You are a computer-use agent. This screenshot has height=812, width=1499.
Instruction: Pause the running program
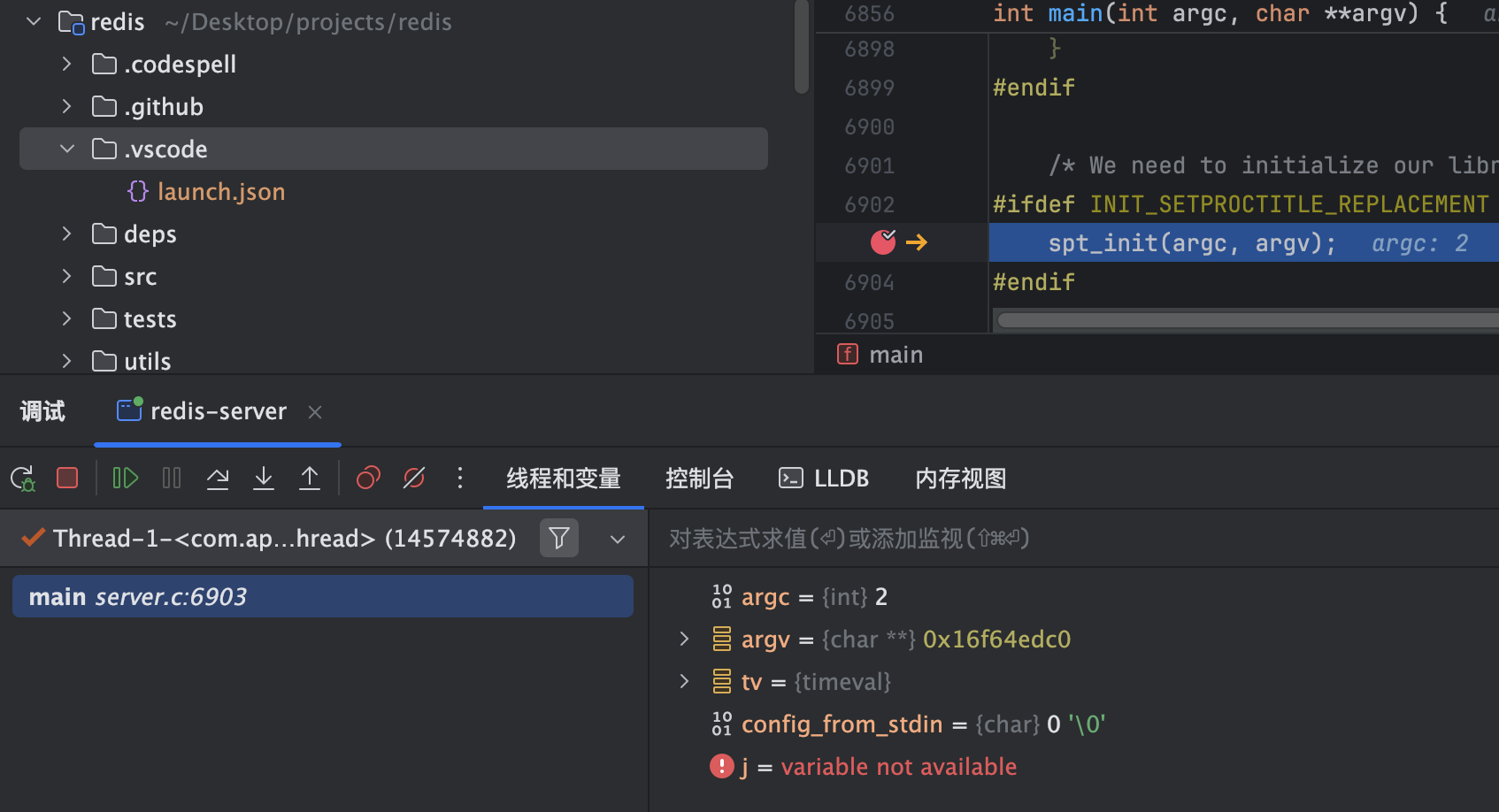pyautogui.click(x=171, y=478)
